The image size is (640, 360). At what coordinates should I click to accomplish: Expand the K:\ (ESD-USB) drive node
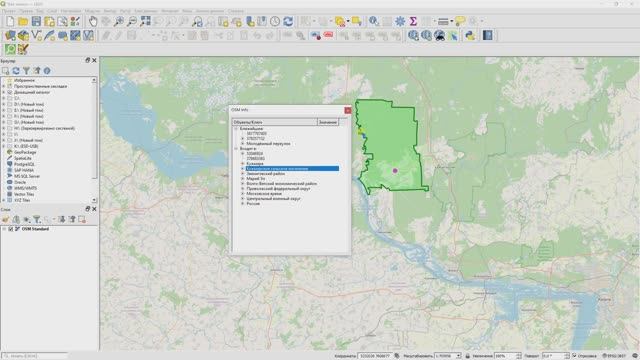tap(4, 146)
